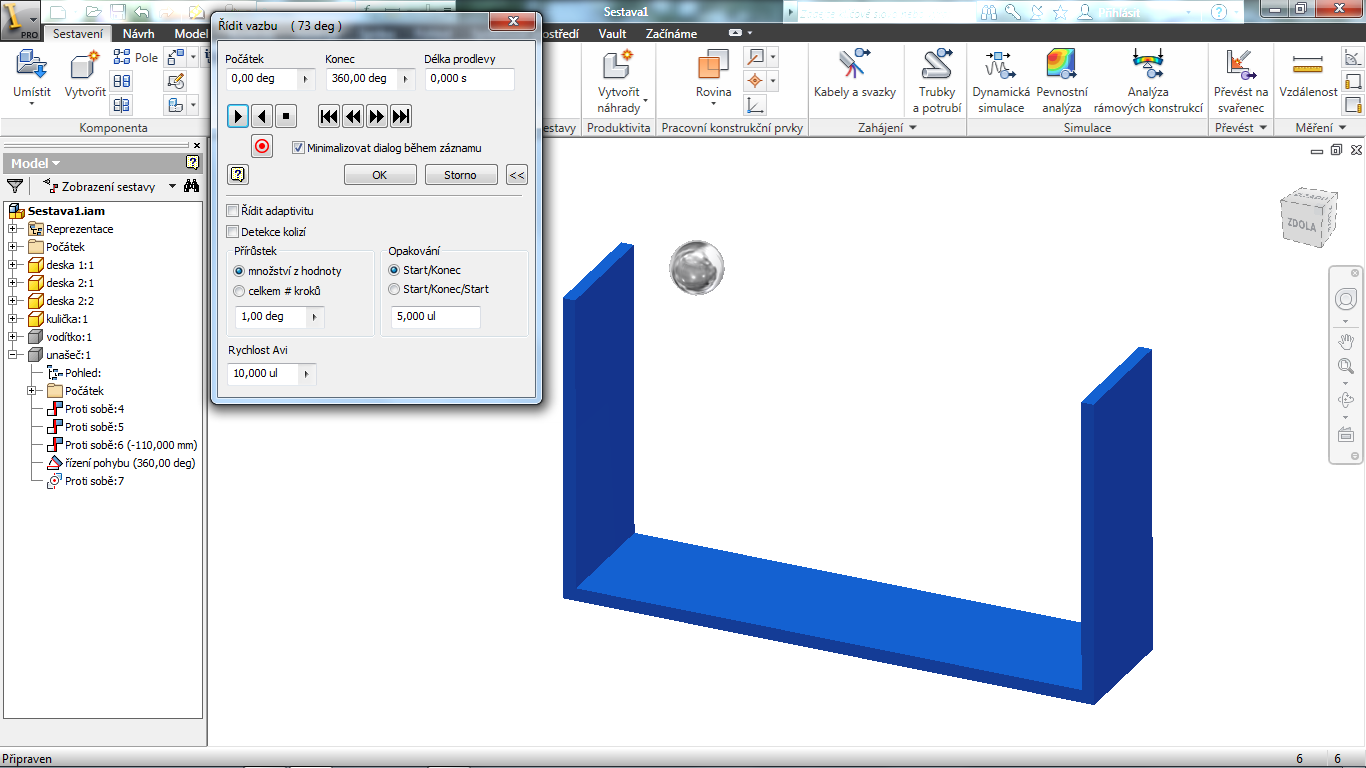1366x768 pixels.
Task: Switch to the Vault ribbon tab
Action: (613, 34)
